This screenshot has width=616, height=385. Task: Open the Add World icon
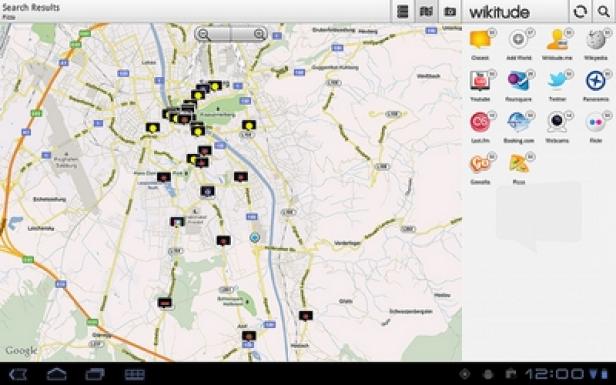[x=519, y=45]
